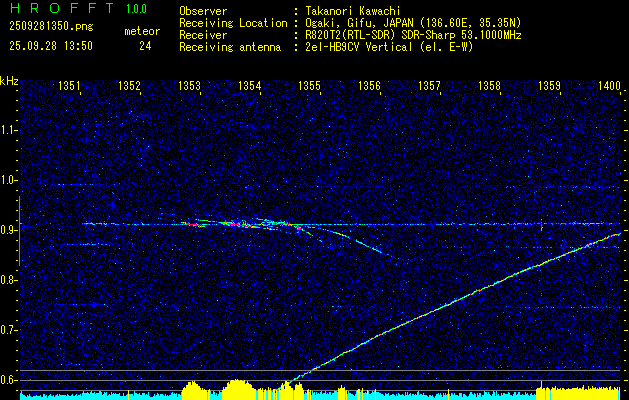Click the 1359 time axis marker
Image resolution: width=629 pixels, height=400 pixels.
[x=549, y=85]
